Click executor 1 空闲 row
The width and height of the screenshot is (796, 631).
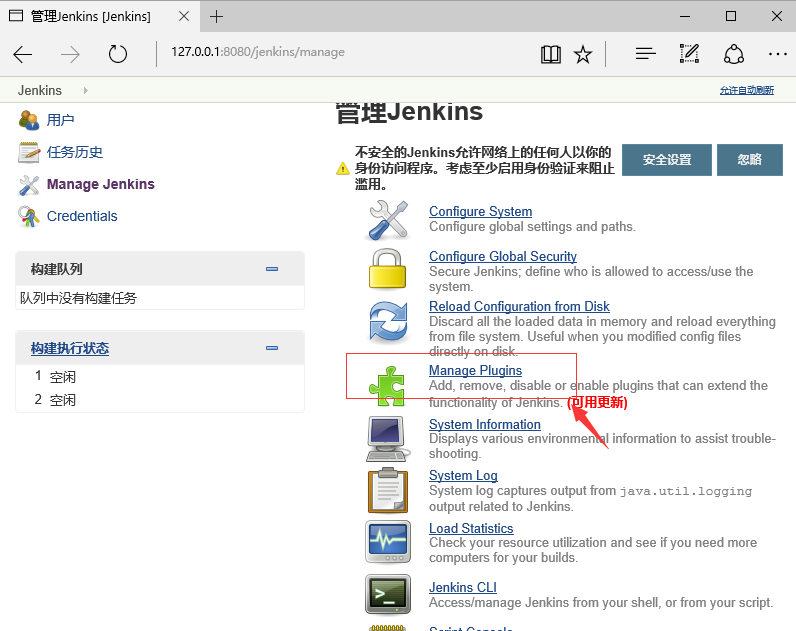click(160, 377)
